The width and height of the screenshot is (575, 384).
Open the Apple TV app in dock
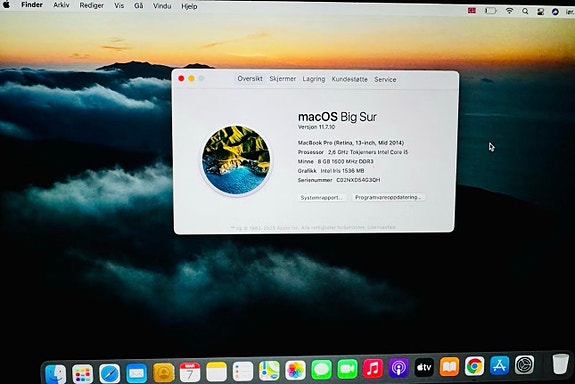(x=424, y=367)
